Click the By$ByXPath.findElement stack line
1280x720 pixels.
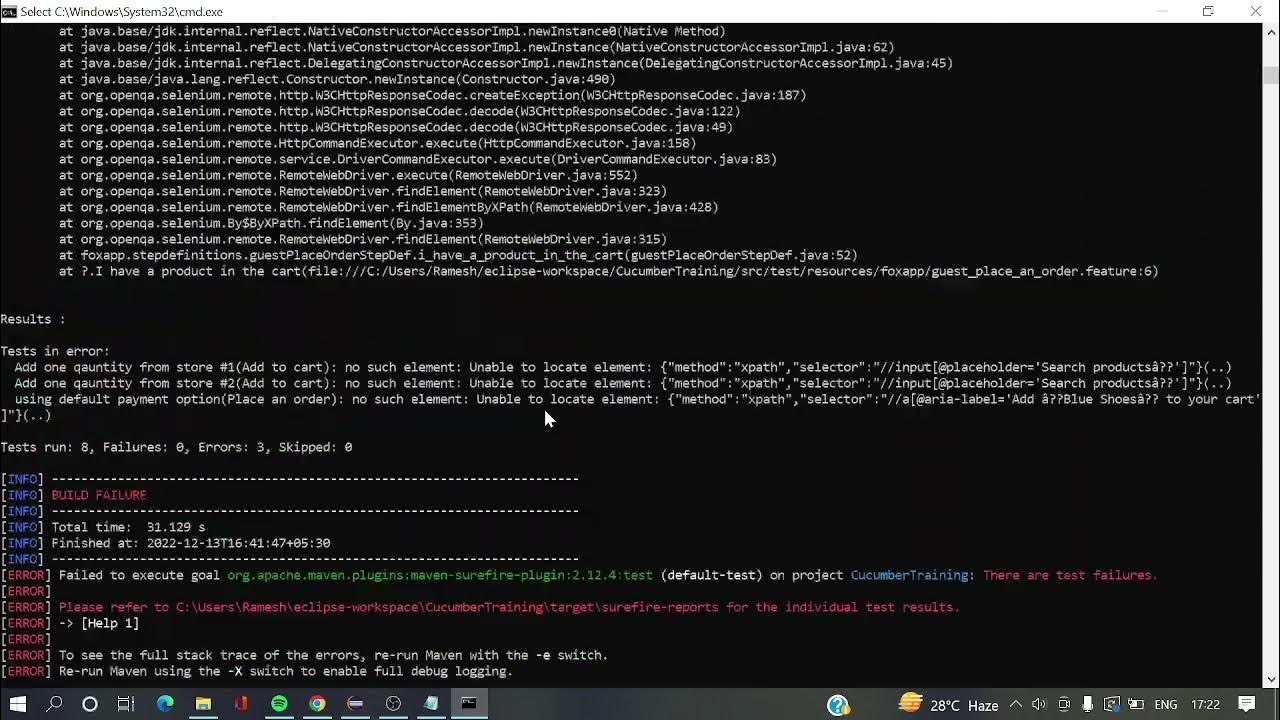271,223
